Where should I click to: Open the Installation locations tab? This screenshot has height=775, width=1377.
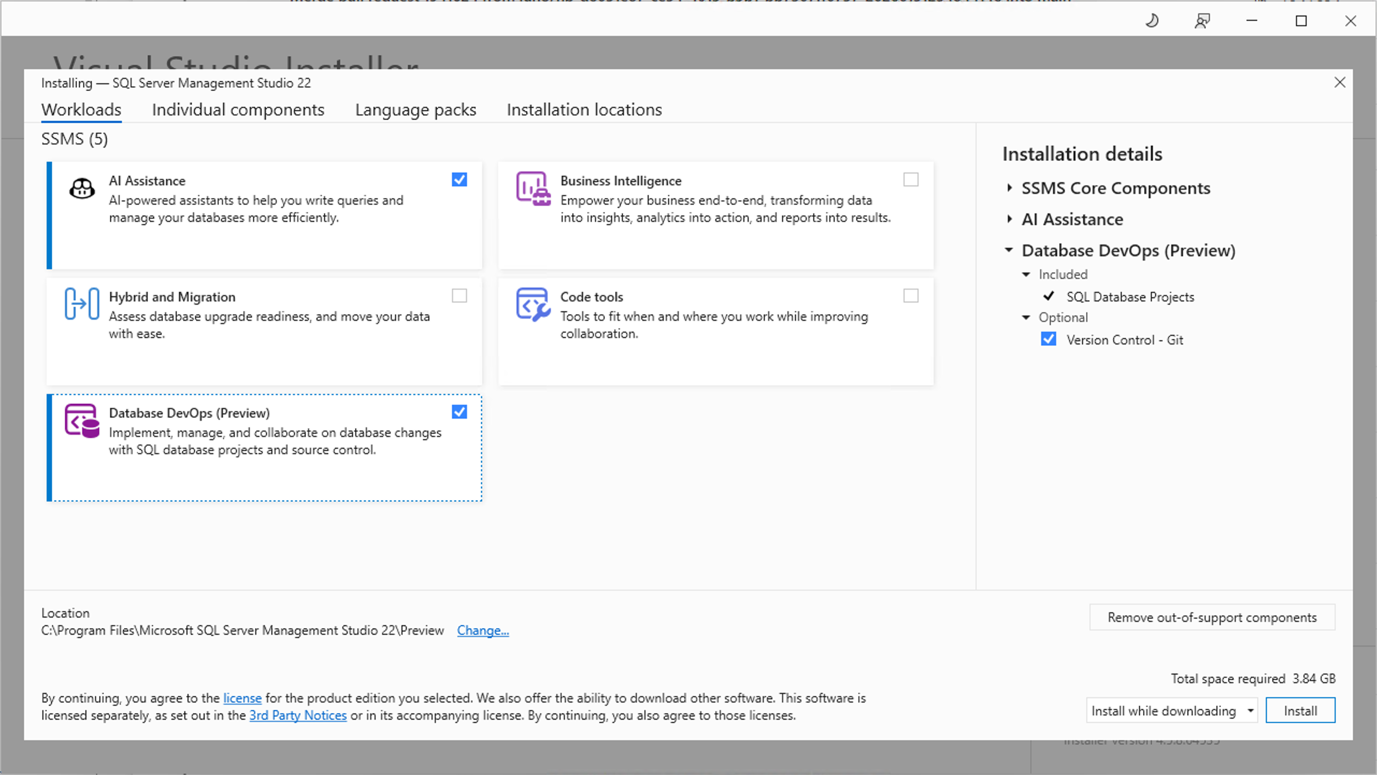[584, 109]
